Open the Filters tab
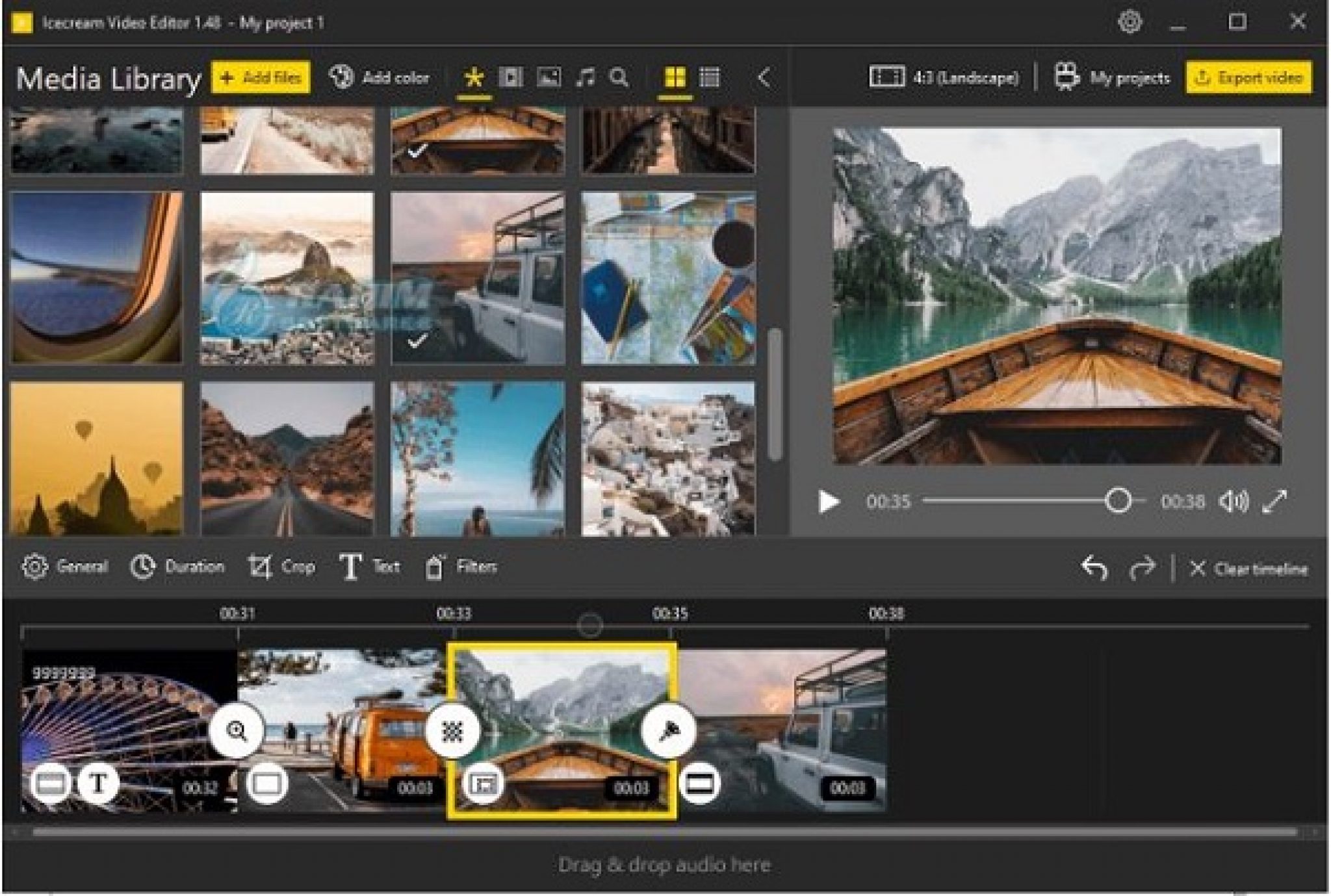The width and height of the screenshot is (1331, 896). 461,567
